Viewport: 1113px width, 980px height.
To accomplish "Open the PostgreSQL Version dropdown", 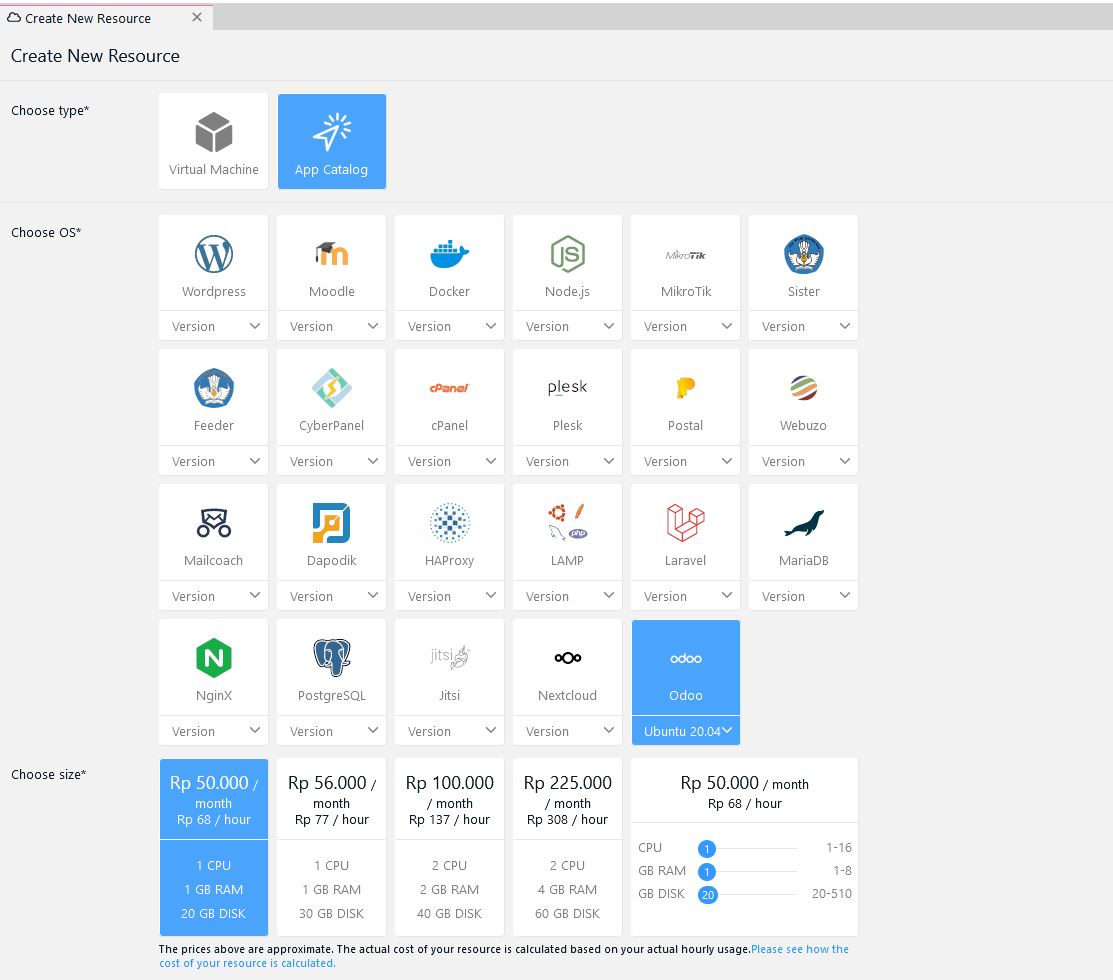I will pyautogui.click(x=331, y=730).
